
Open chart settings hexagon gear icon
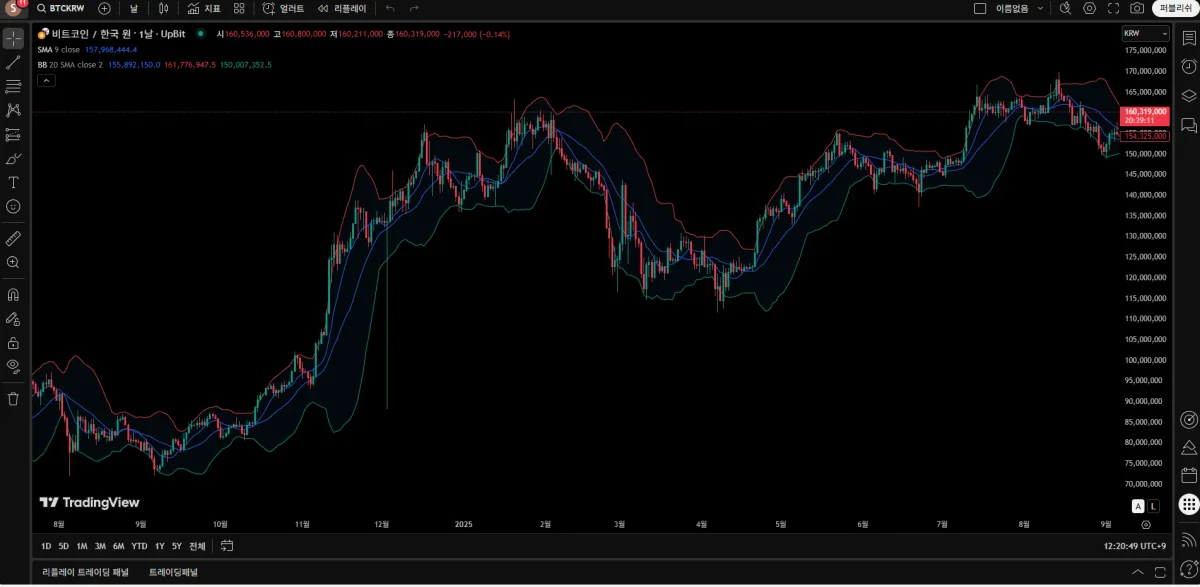(x=1089, y=8)
